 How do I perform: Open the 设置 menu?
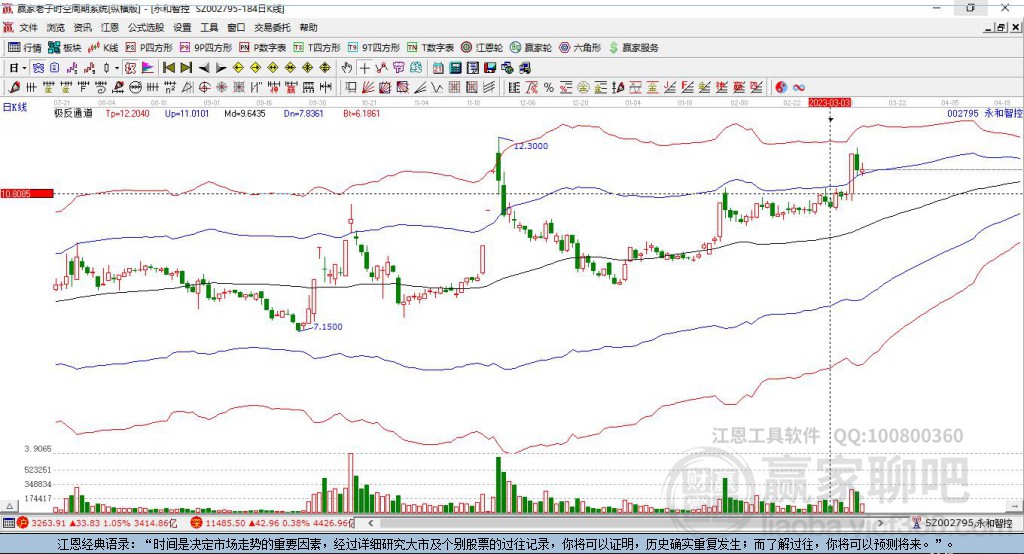coord(182,27)
